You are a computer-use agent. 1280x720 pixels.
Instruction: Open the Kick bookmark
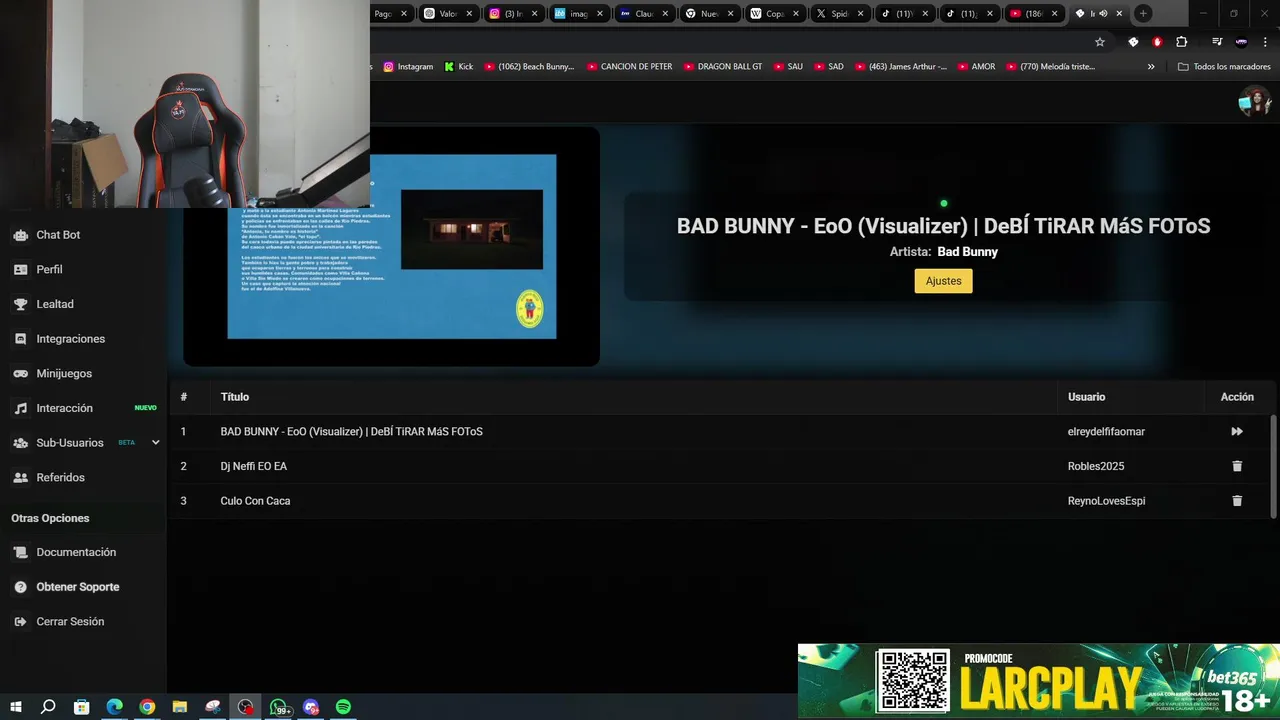coord(457,67)
